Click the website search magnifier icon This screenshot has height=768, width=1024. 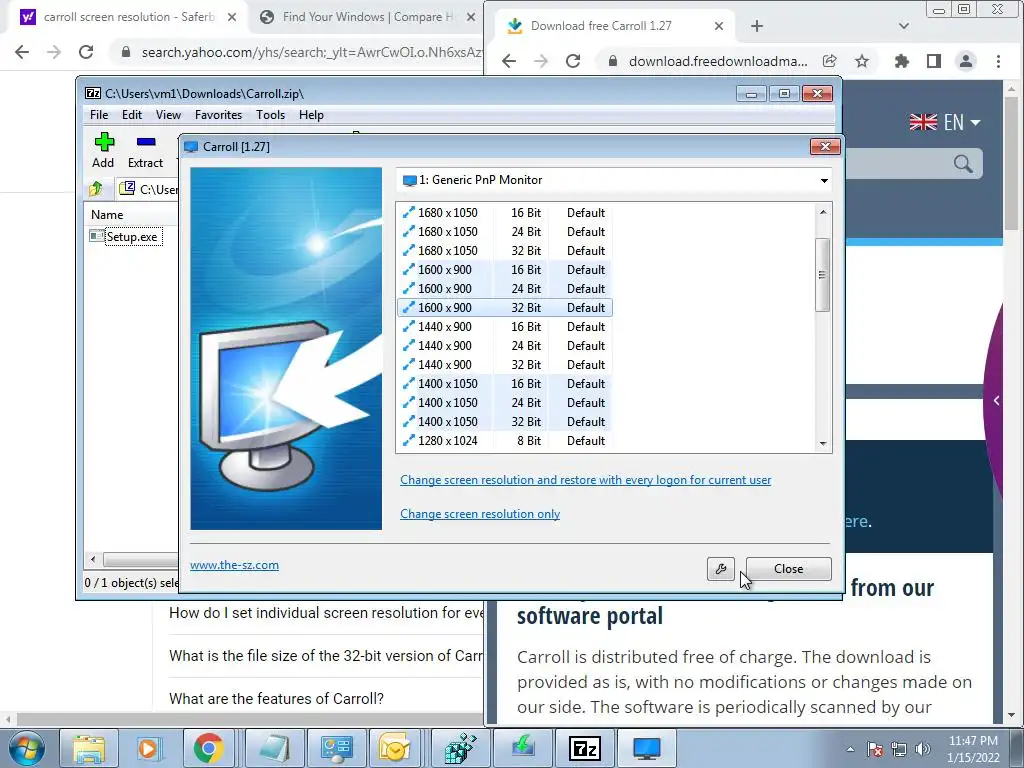(x=963, y=163)
